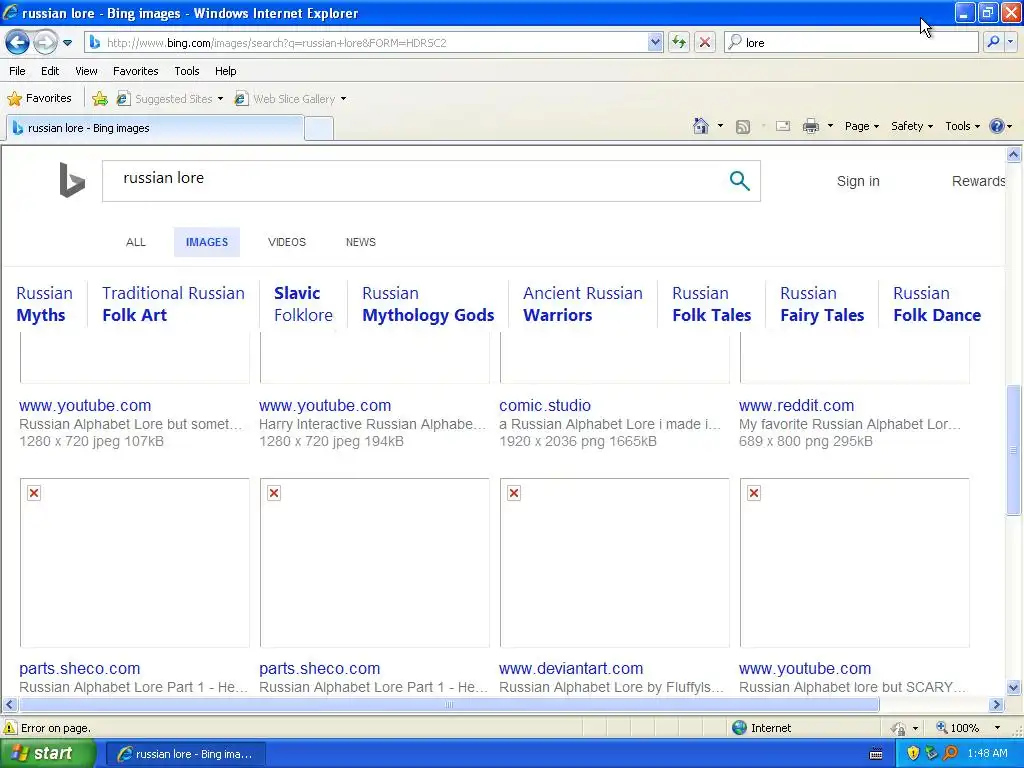Refresh the page with the green arrows
Image resolution: width=1024 pixels, height=768 pixels.
pyautogui.click(x=679, y=43)
